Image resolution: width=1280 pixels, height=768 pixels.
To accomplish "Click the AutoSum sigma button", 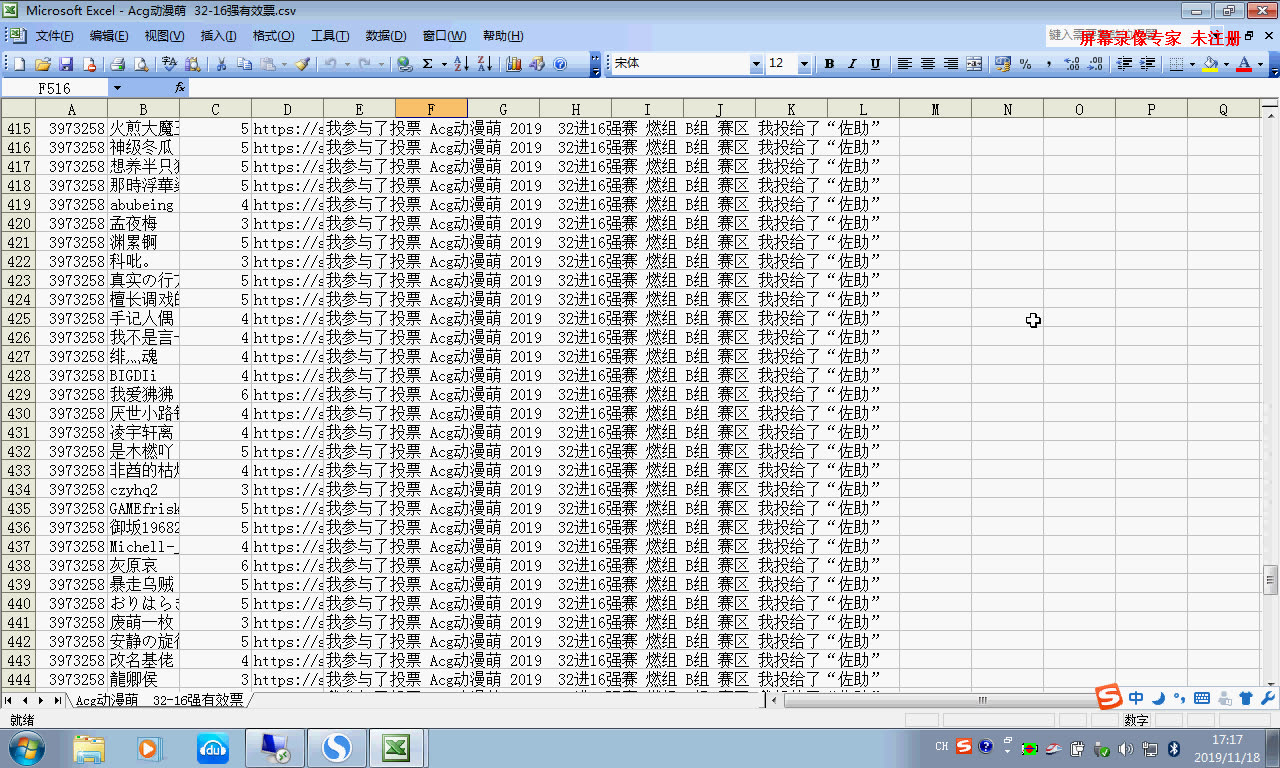I will 428,64.
